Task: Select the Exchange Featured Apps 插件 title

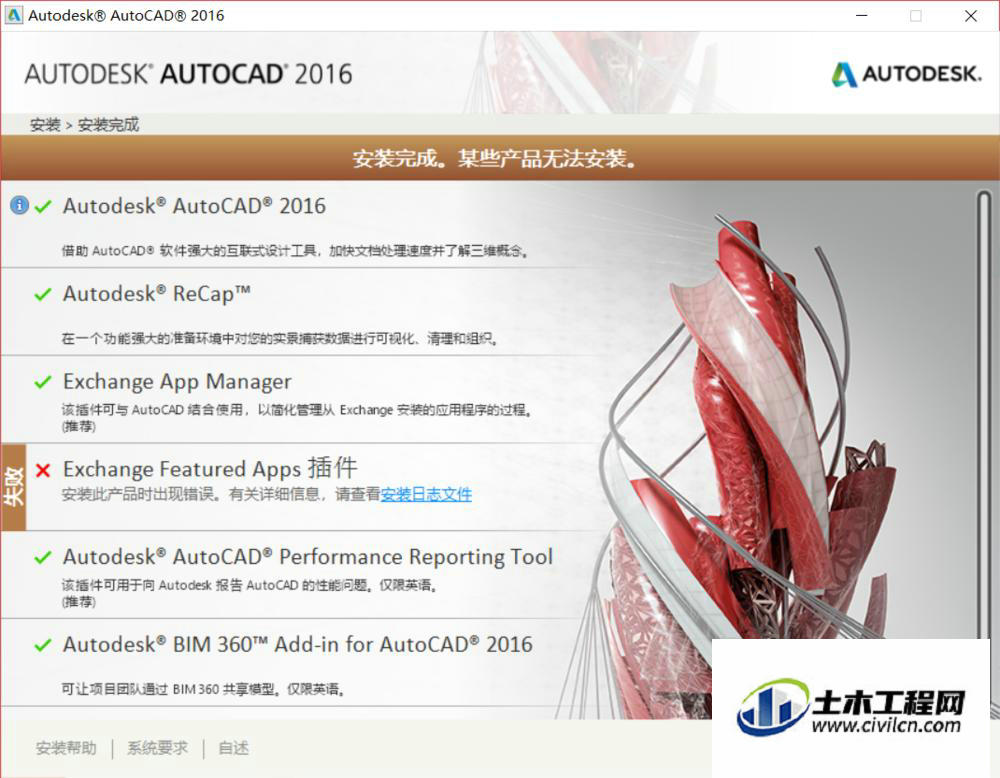Action: coord(210,469)
